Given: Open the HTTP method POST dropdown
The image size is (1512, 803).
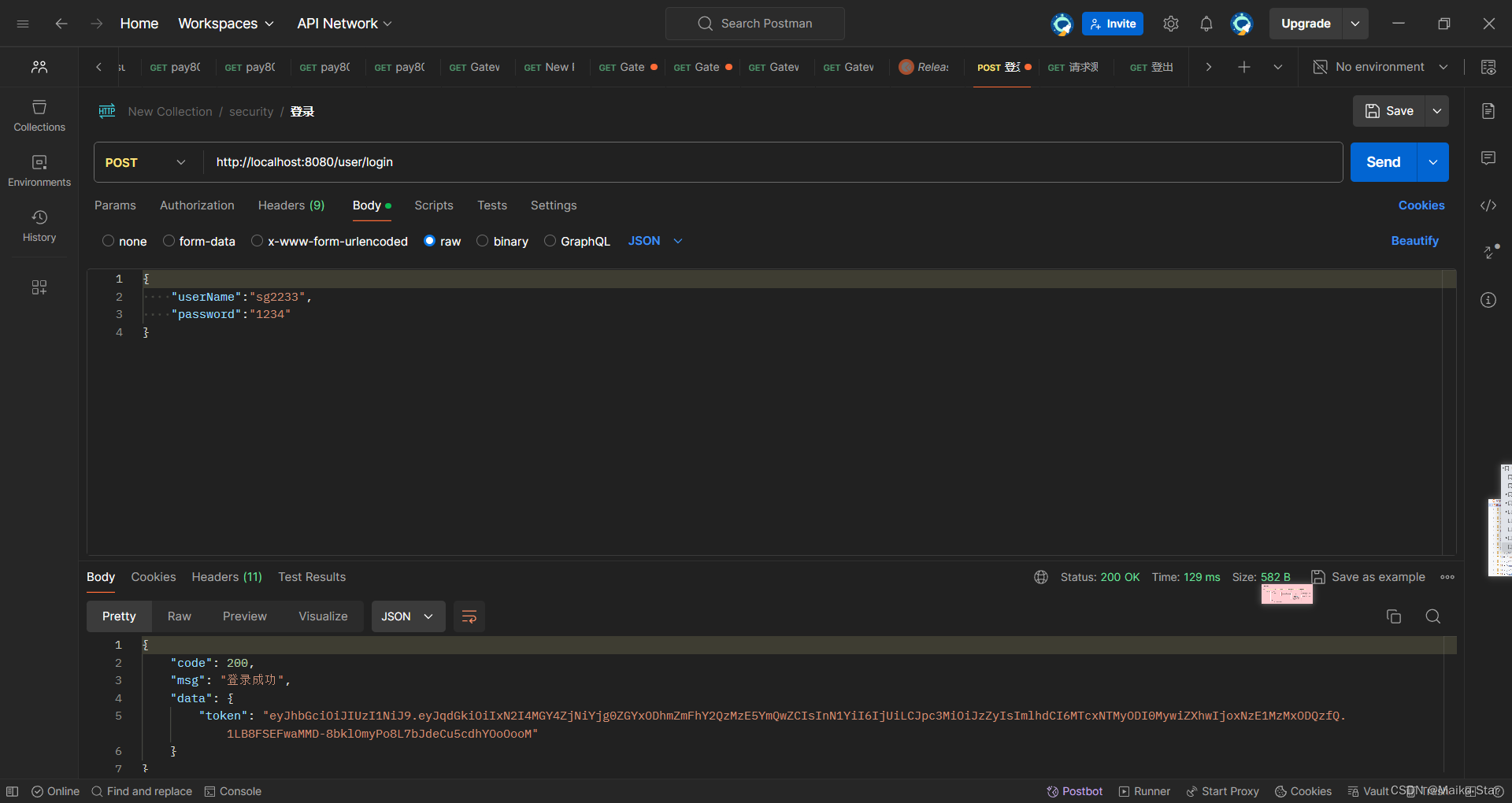Looking at the screenshot, I should 146,162.
